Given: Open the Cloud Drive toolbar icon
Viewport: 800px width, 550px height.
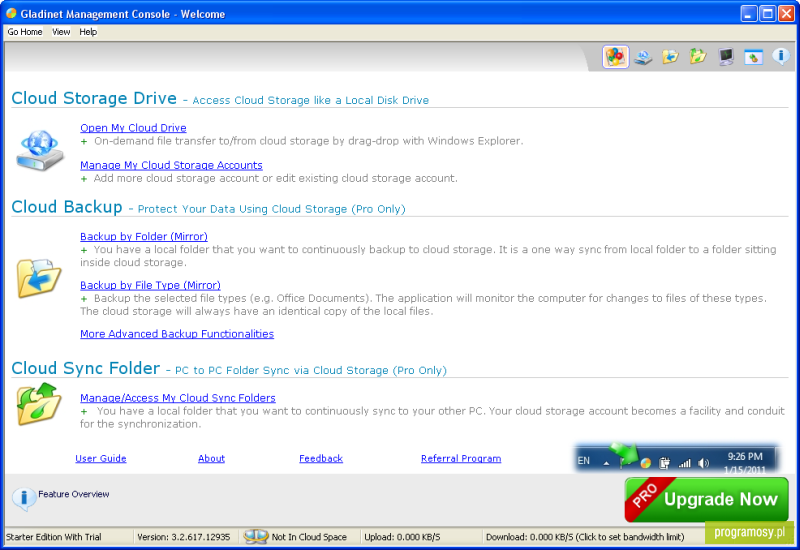Looking at the screenshot, I should click(643, 57).
